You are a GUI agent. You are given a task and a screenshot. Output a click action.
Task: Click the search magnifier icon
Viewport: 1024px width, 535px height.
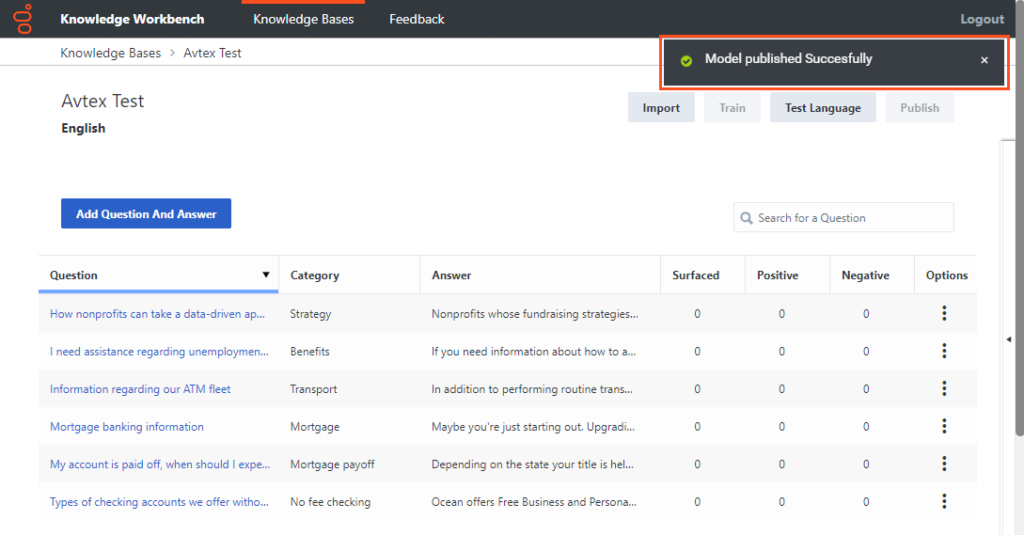point(746,218)
